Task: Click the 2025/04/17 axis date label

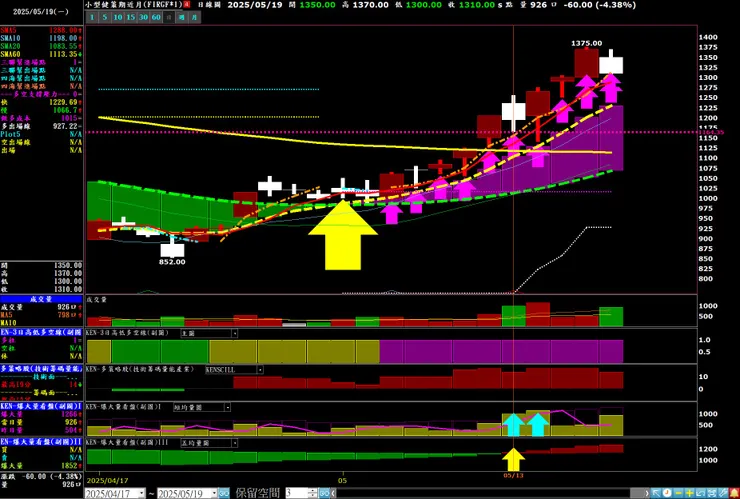Action: click(x=109, y=481)
